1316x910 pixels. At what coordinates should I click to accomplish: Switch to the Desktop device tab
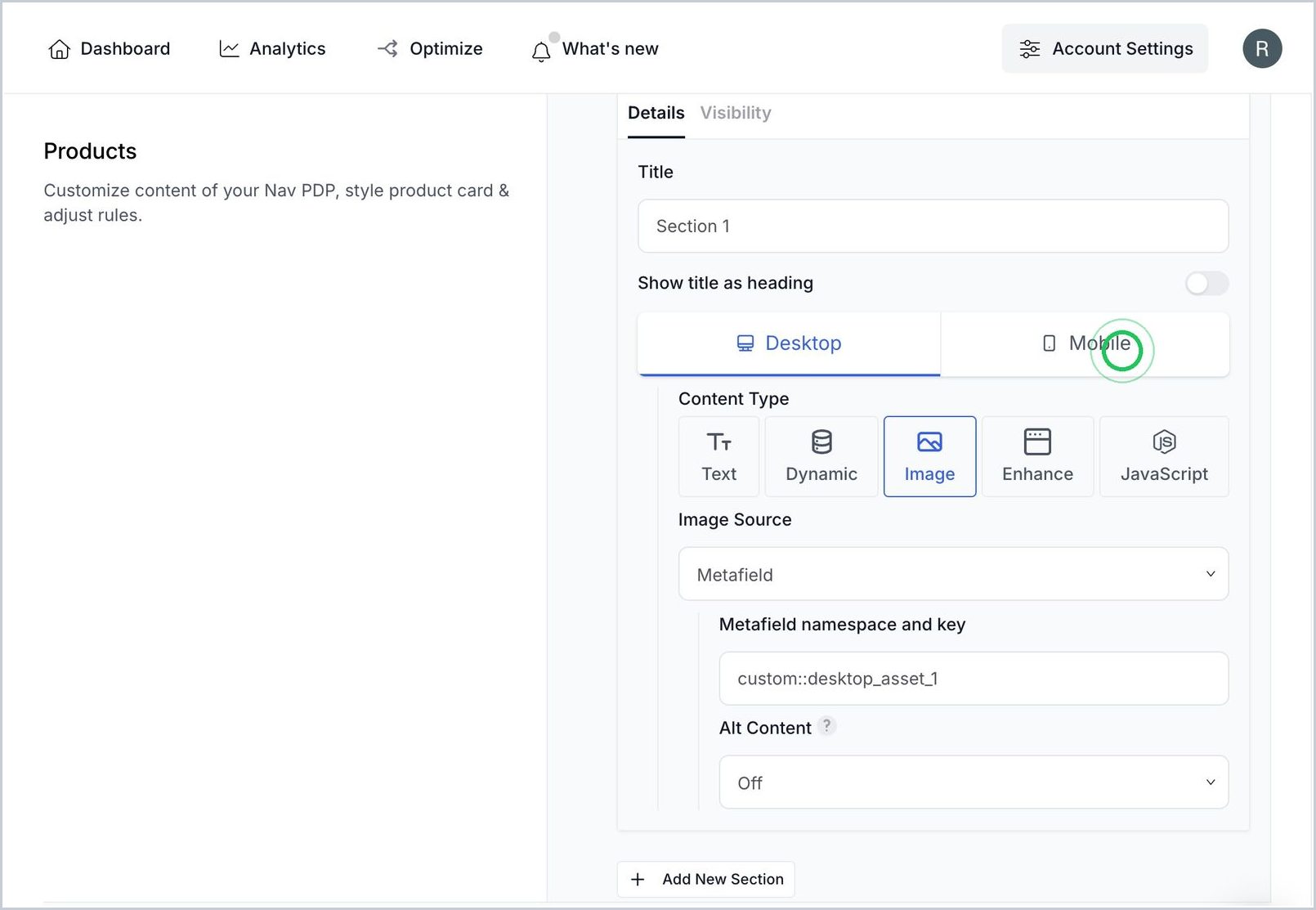click(789, 343)
